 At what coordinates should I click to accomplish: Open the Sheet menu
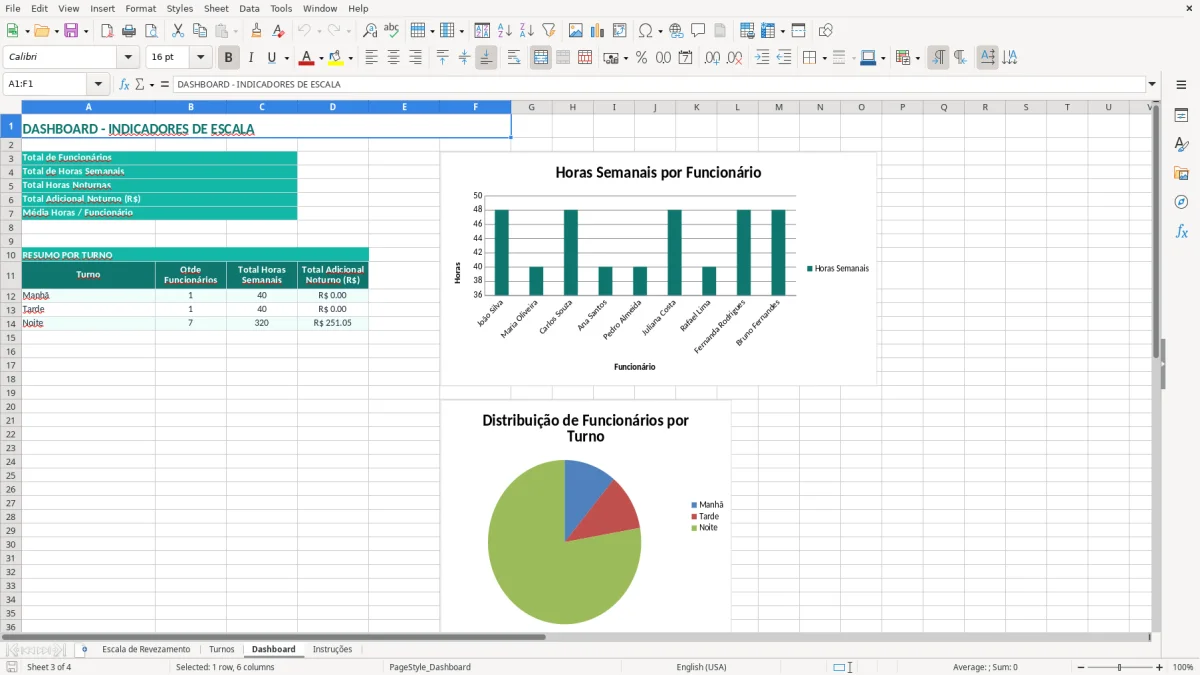coord(216,8)
